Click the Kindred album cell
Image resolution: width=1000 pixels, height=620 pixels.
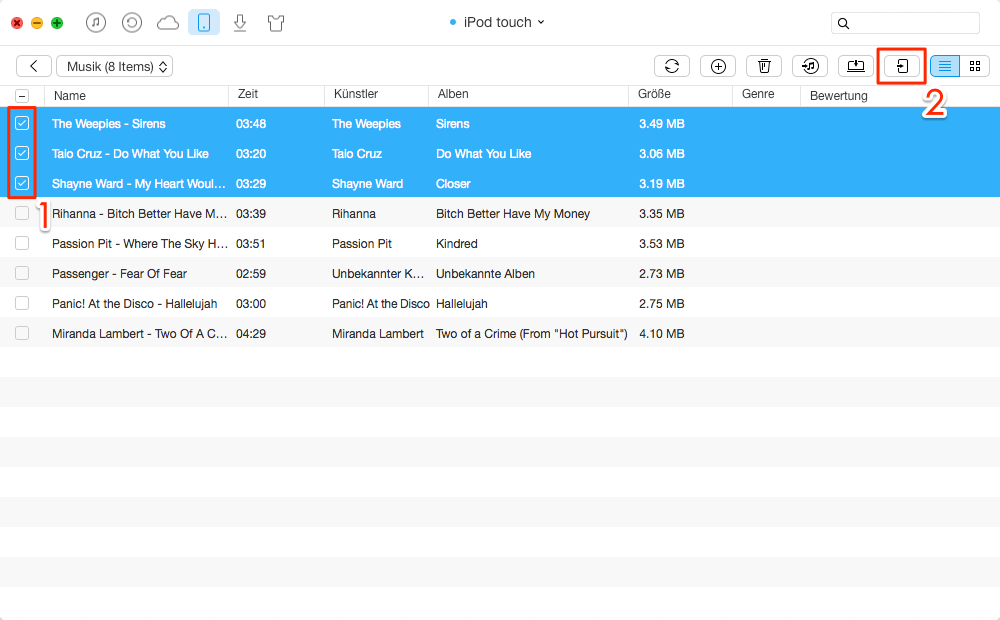(457, 244)
